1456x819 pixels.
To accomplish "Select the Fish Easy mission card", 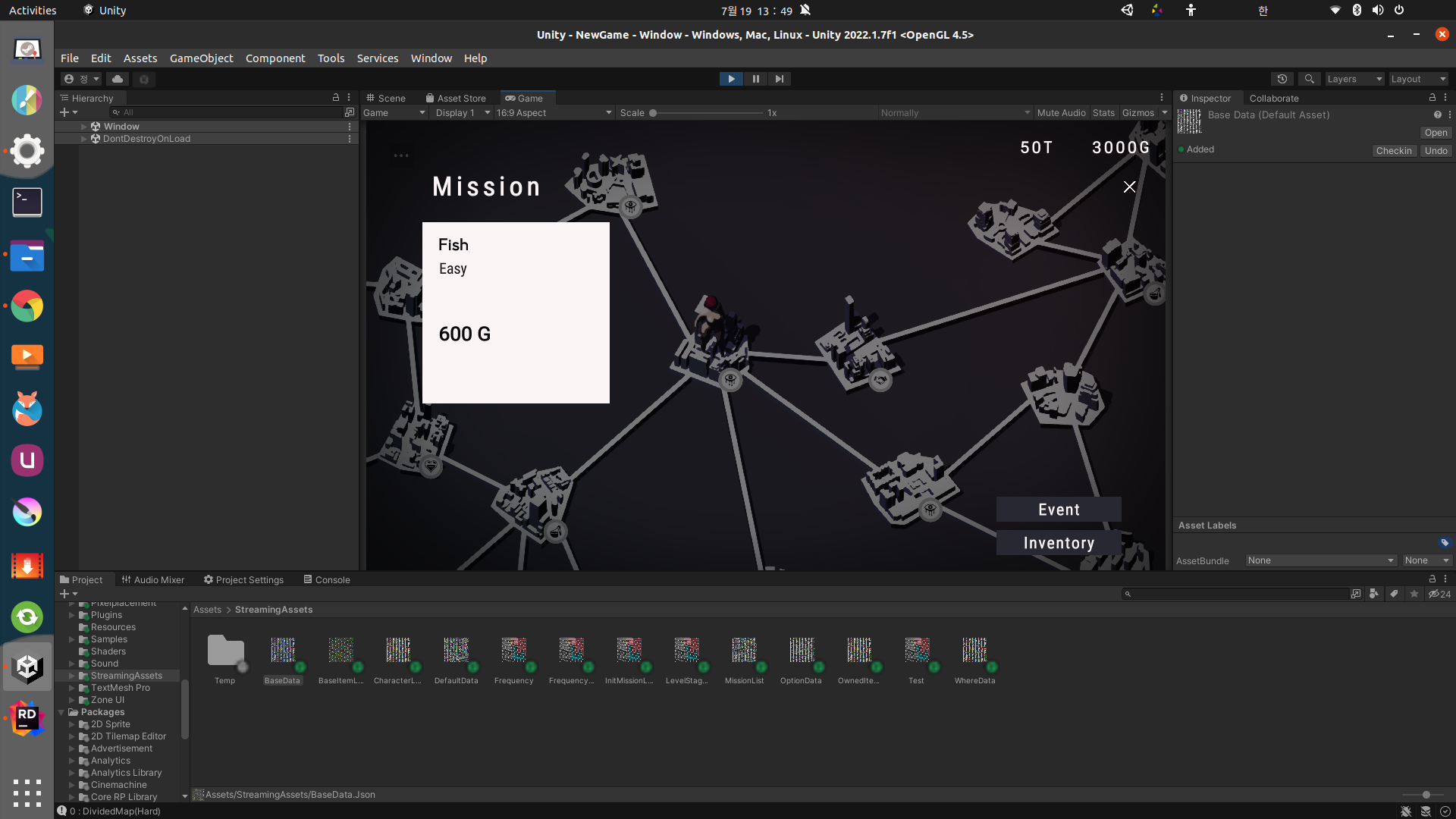I will click(516, 312).
